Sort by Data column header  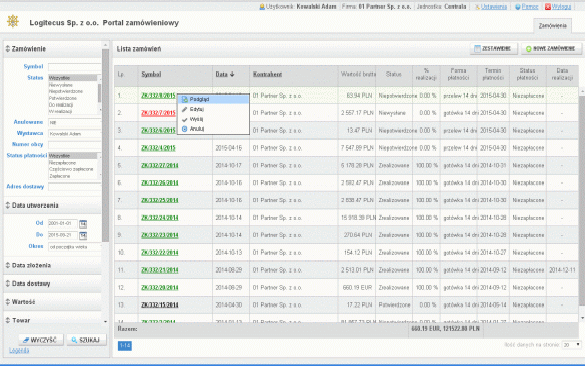(x=225, y=74)
